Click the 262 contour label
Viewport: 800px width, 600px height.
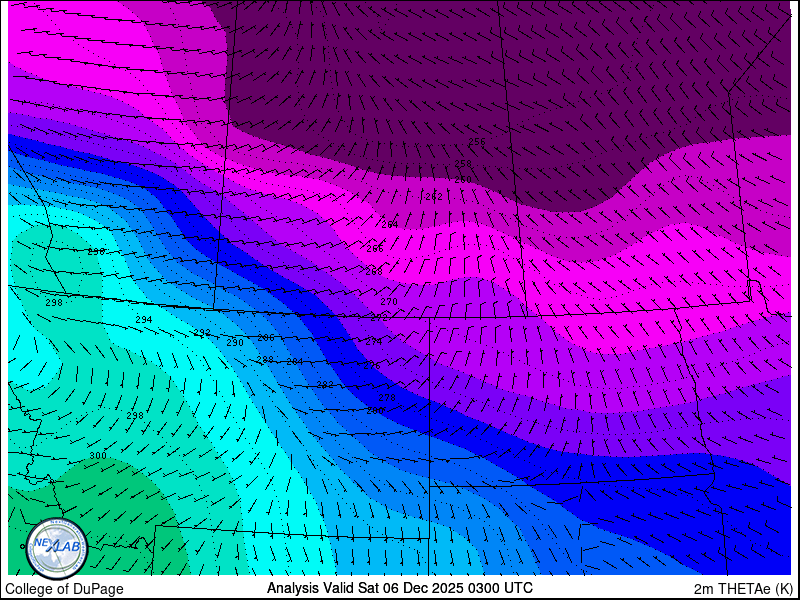[434, 197]
